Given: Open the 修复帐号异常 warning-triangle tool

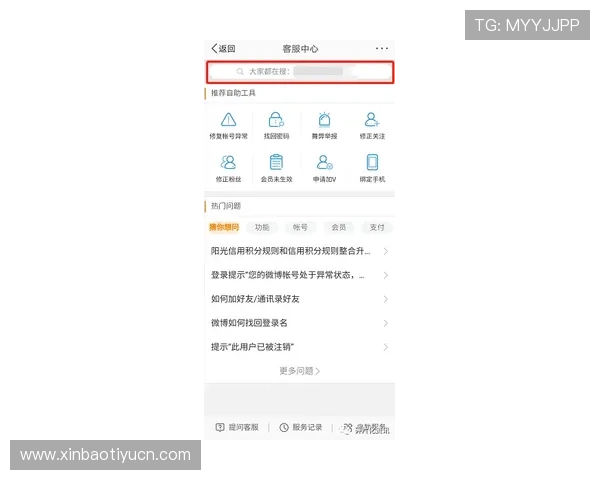Looking at the screenshot, I should 228,126.
